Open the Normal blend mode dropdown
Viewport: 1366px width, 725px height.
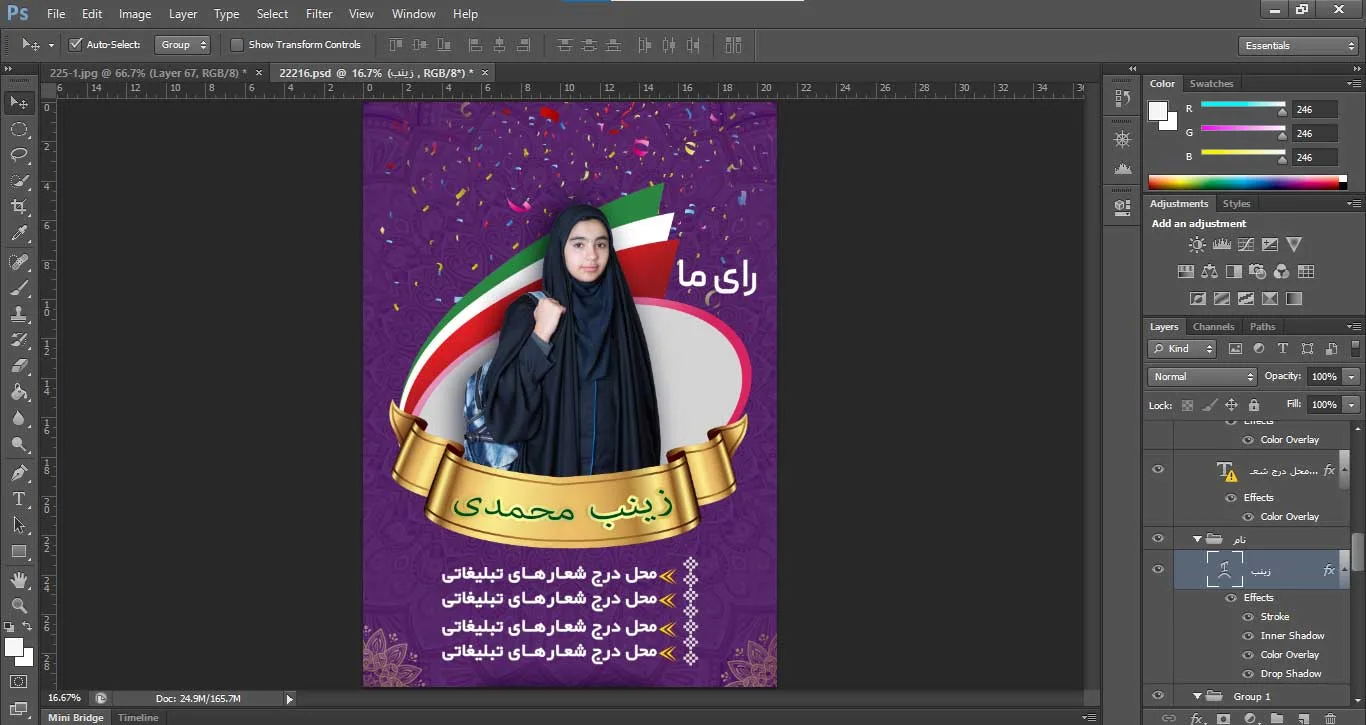pyautogui.click(x=1202, y=377)
